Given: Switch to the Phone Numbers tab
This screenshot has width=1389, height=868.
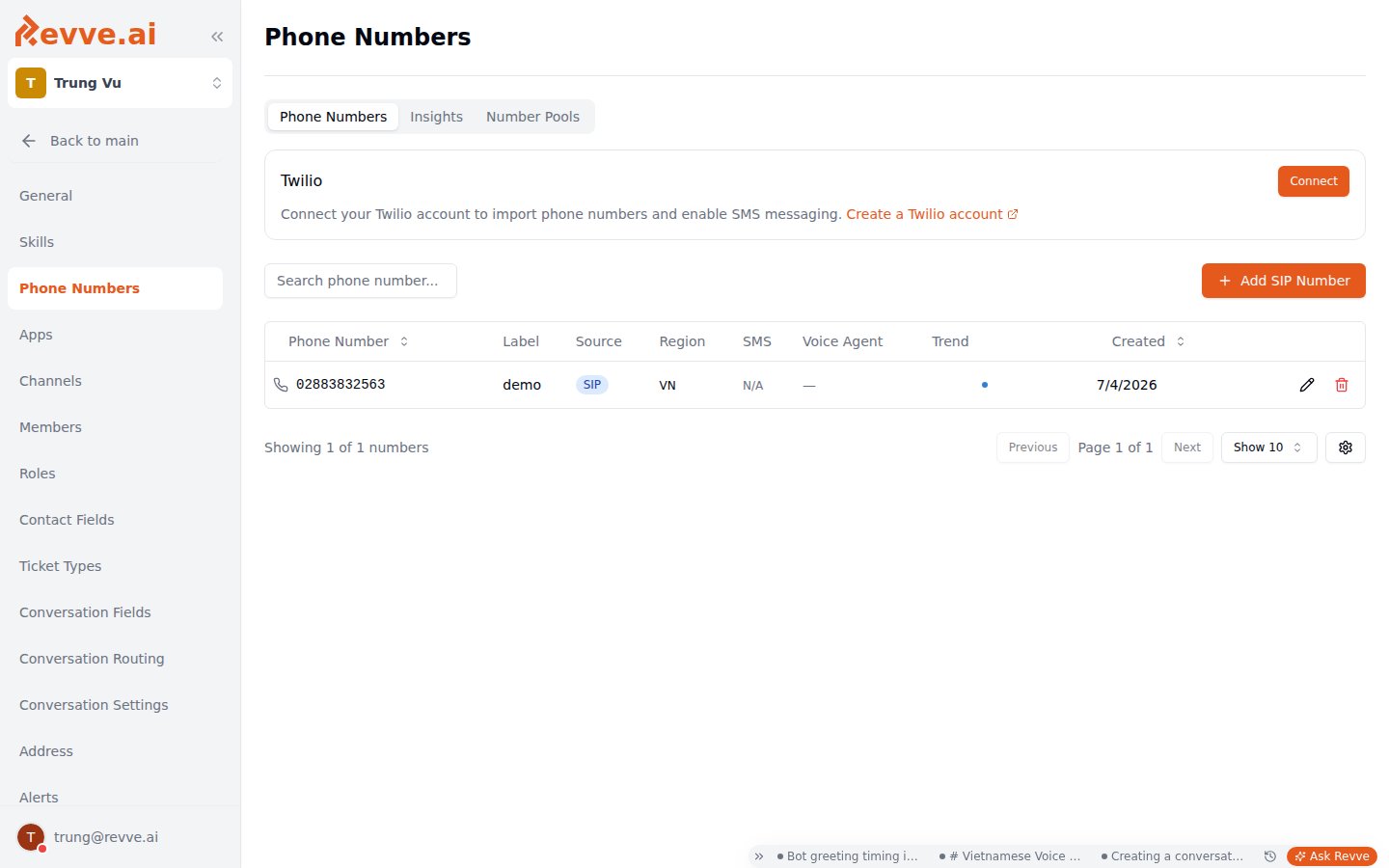Looking at the screenshot, I should coord(333,117).
